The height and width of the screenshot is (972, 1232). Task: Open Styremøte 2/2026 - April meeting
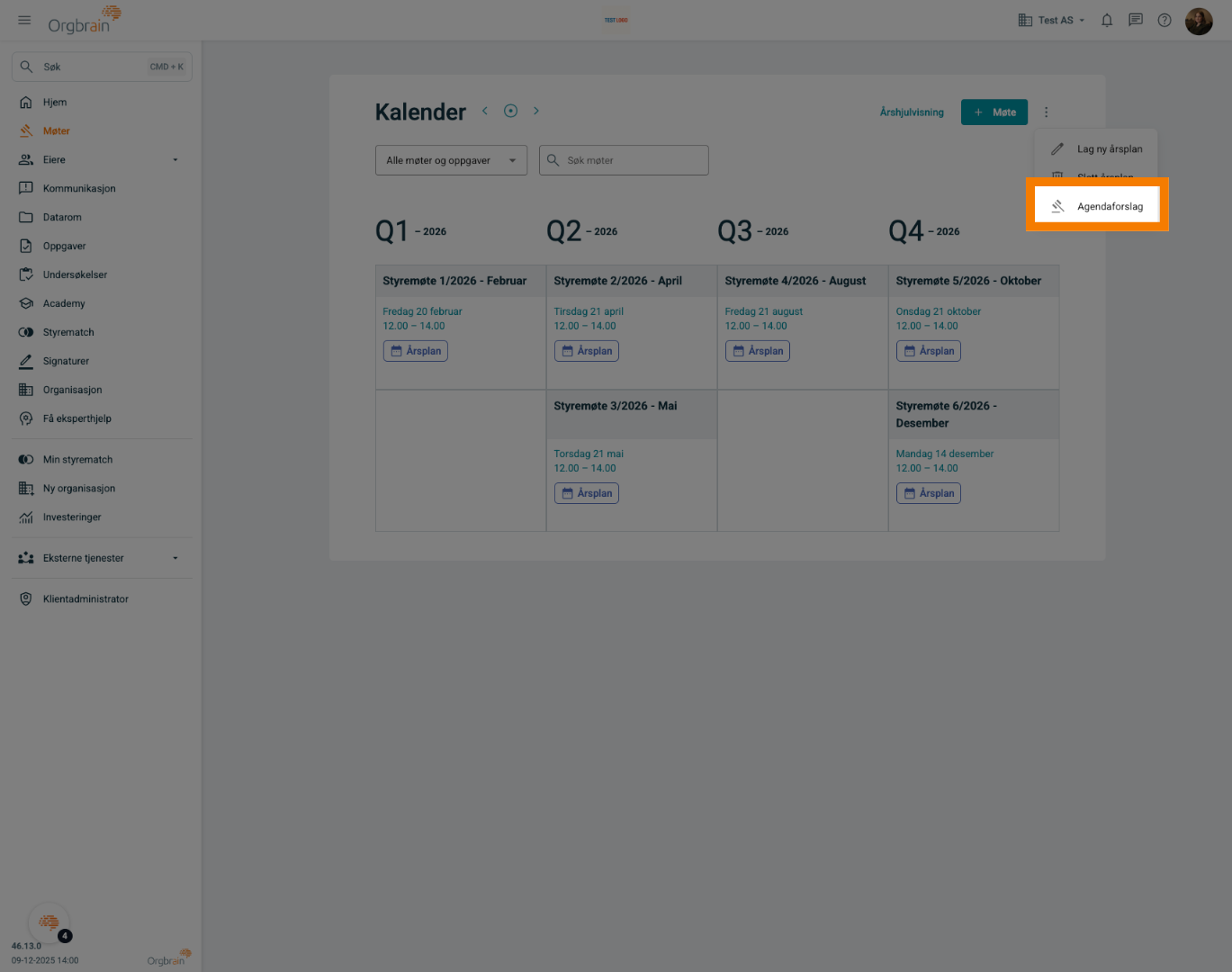618,281
